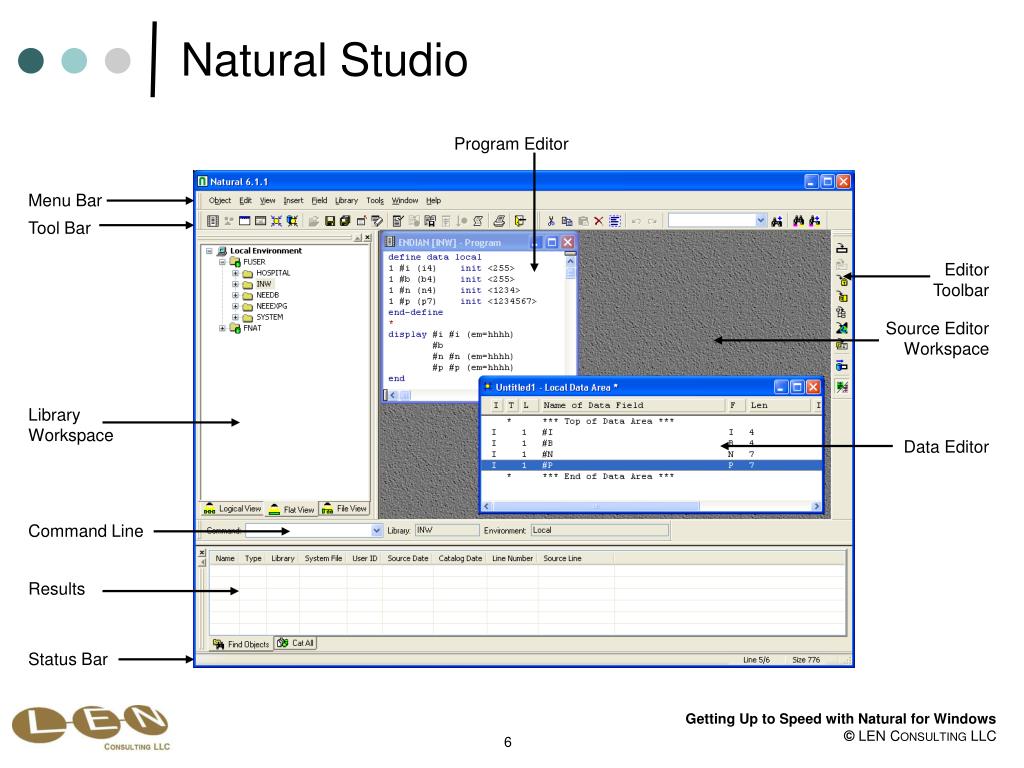
Task: Click 'Size 776' in the status bar
Action: [x=806, y=660]
